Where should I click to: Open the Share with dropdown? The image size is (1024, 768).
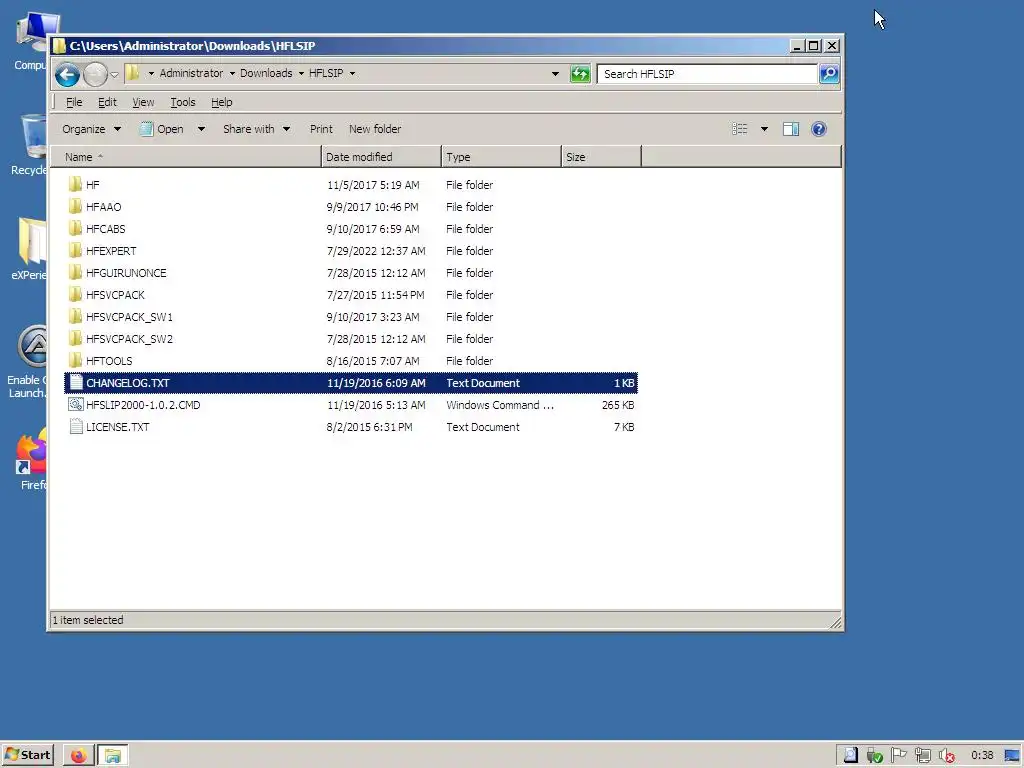tap(256, 129)
